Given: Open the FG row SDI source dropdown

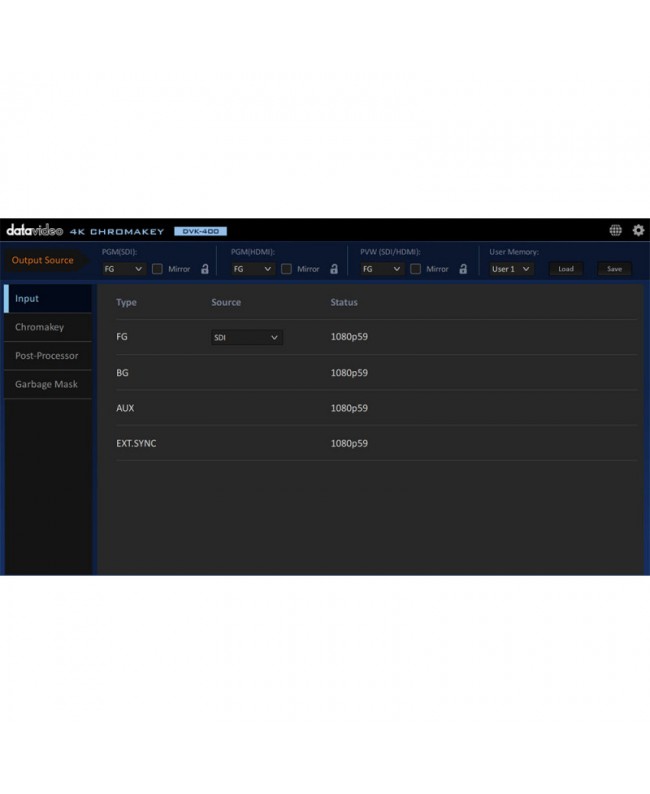Looking at the screenshot, I should (247, 337).
